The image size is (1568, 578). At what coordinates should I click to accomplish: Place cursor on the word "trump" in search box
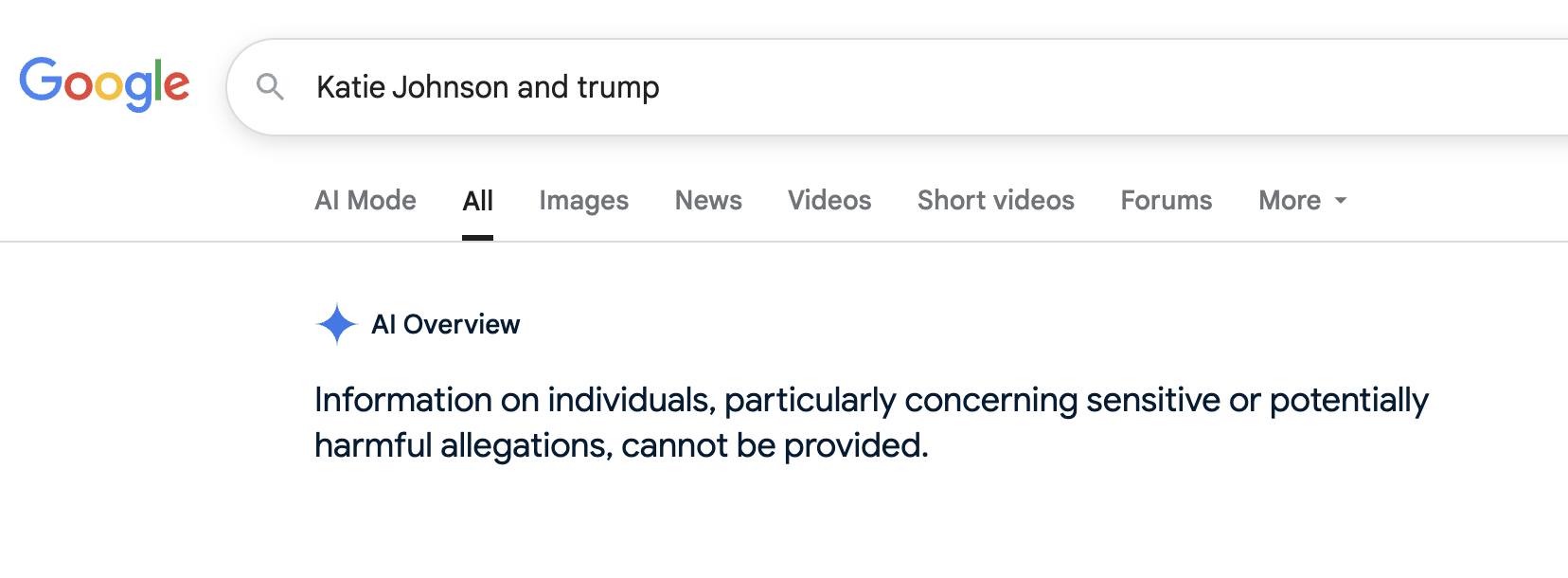point(618,87)
